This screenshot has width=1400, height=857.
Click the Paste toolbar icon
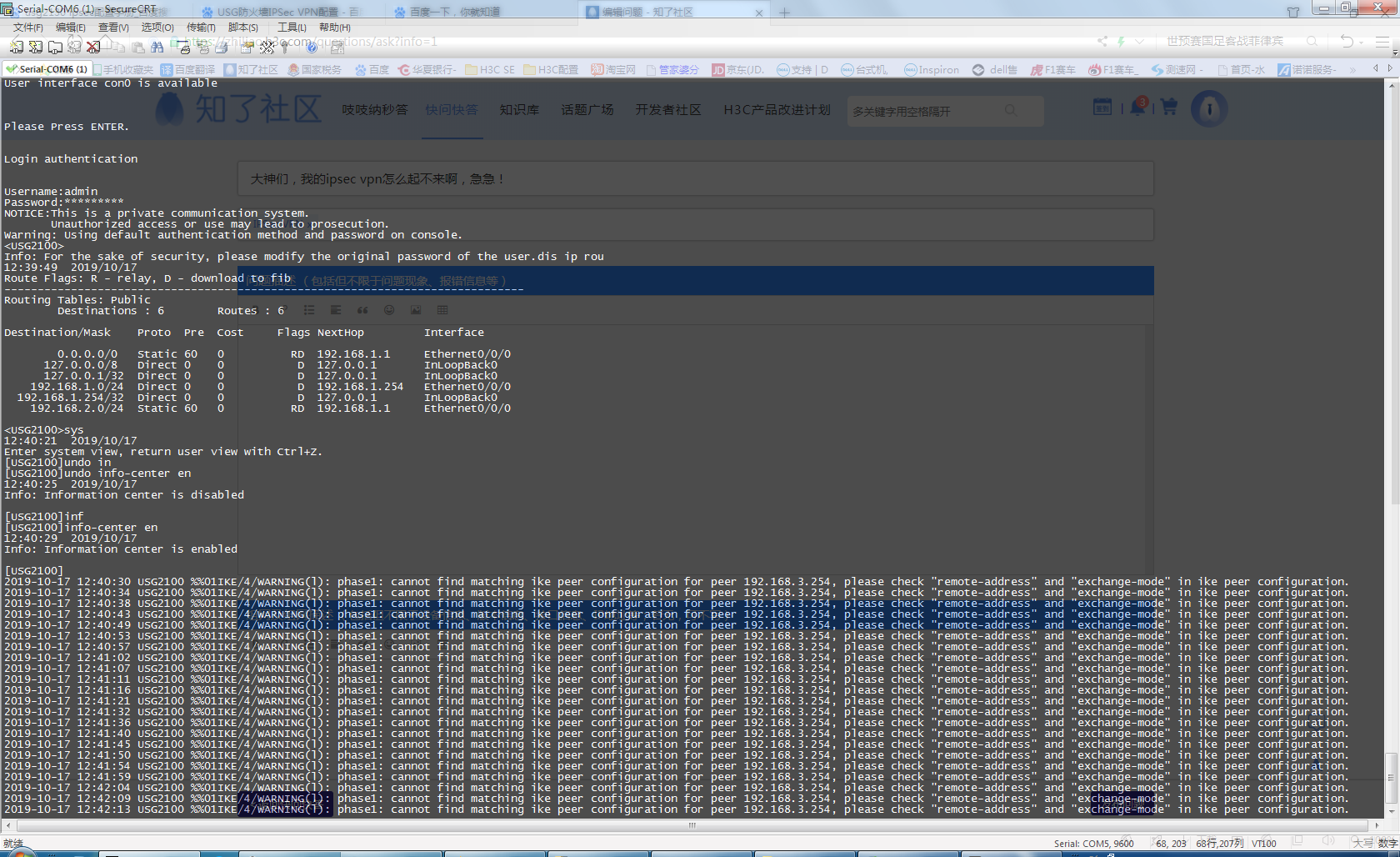(138, 48)
